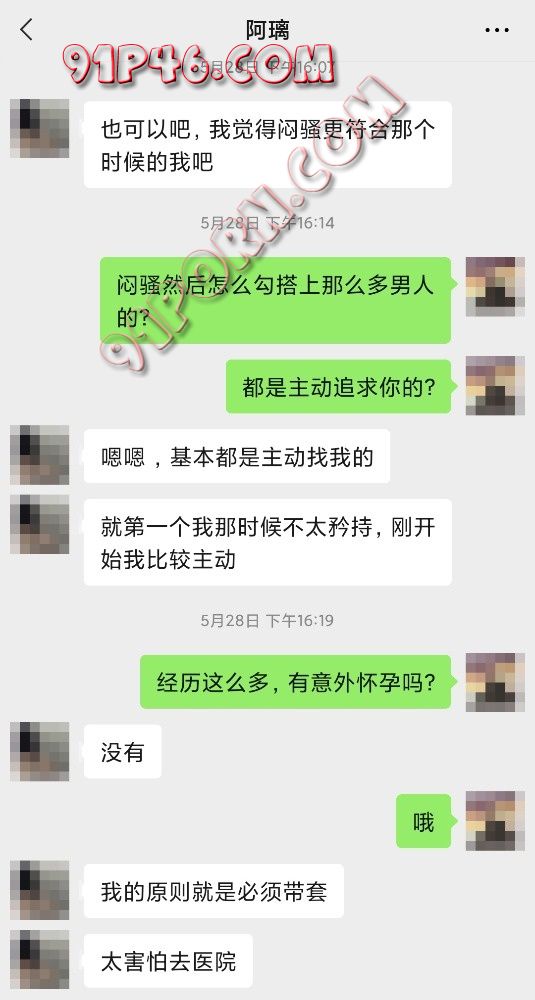The height and width of the screenshot is (1000, 535).
Task: Open sender's avatar next to '太害怕去医院' message
Action: [40, 959]
